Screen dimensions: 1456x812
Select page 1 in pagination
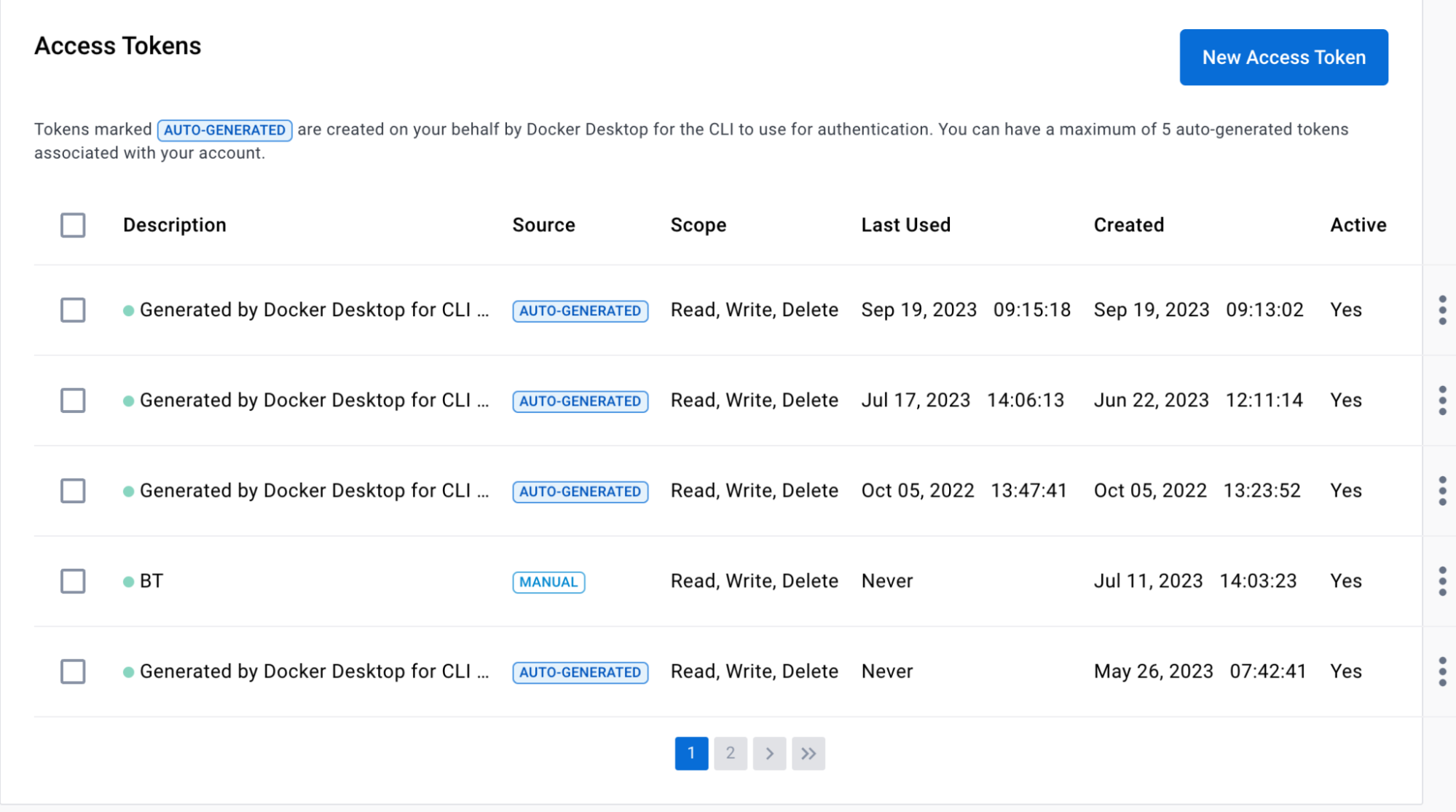coord(690,753)
